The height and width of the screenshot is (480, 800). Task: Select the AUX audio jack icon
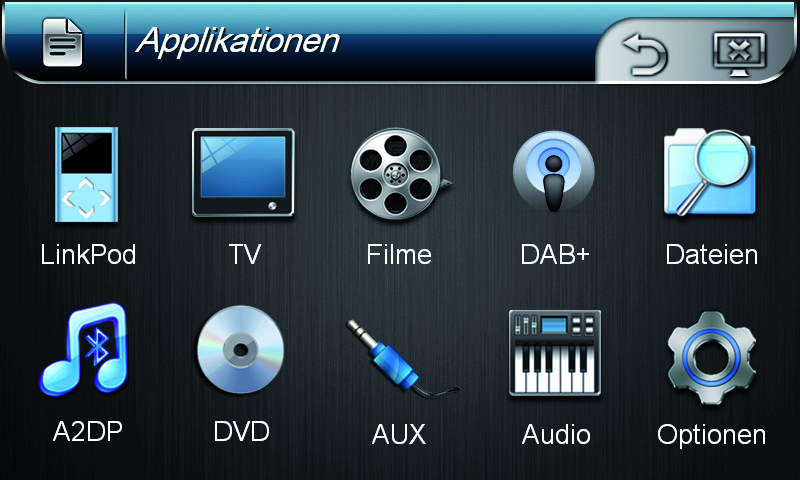(x=403, y=359)
